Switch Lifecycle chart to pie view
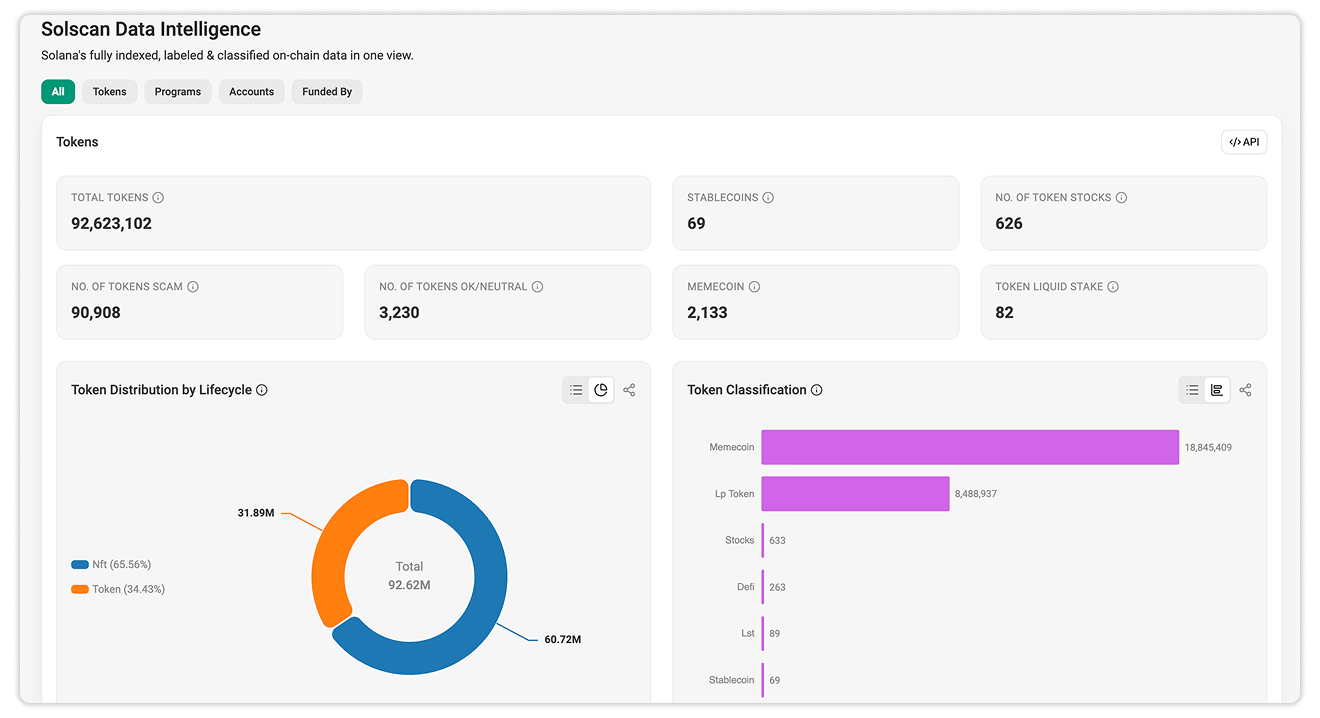This screenshot has width=1320, height=718. point(601,390)
